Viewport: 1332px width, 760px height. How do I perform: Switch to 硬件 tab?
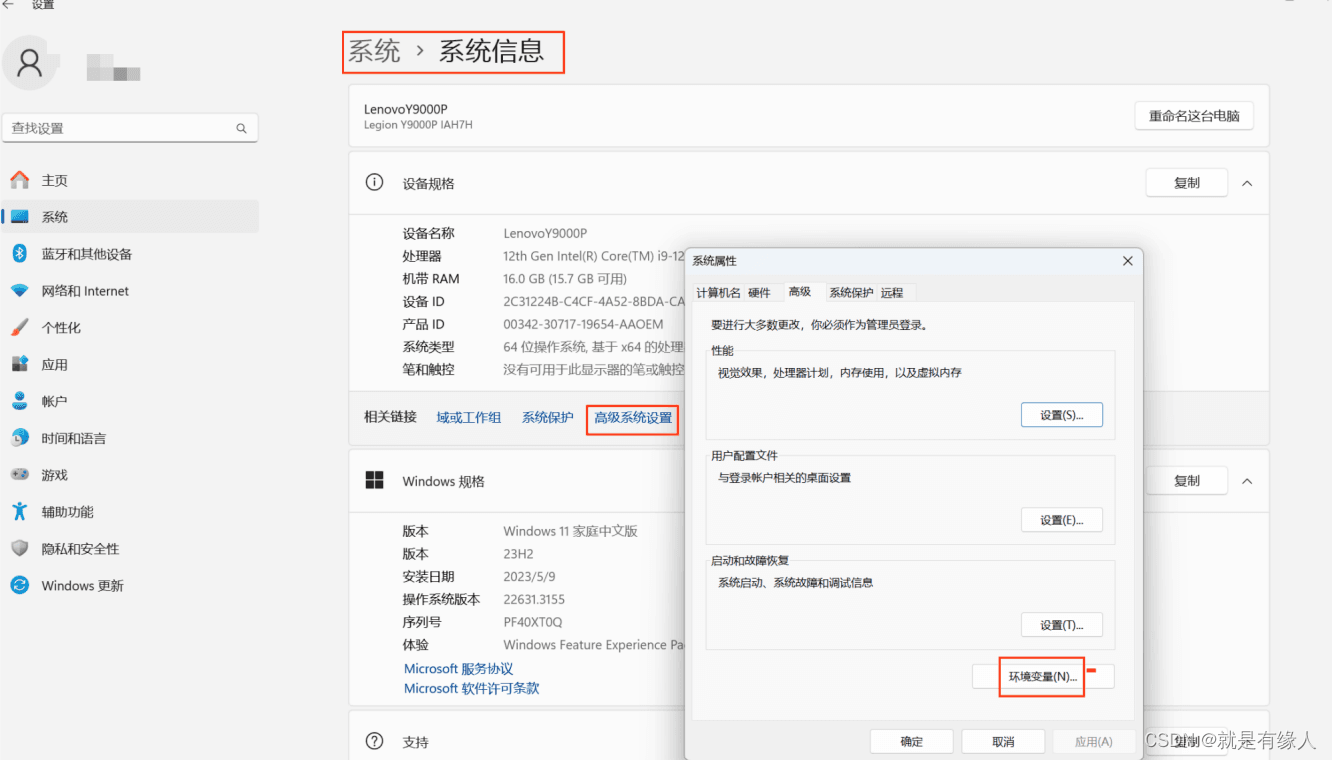point(759,292)
